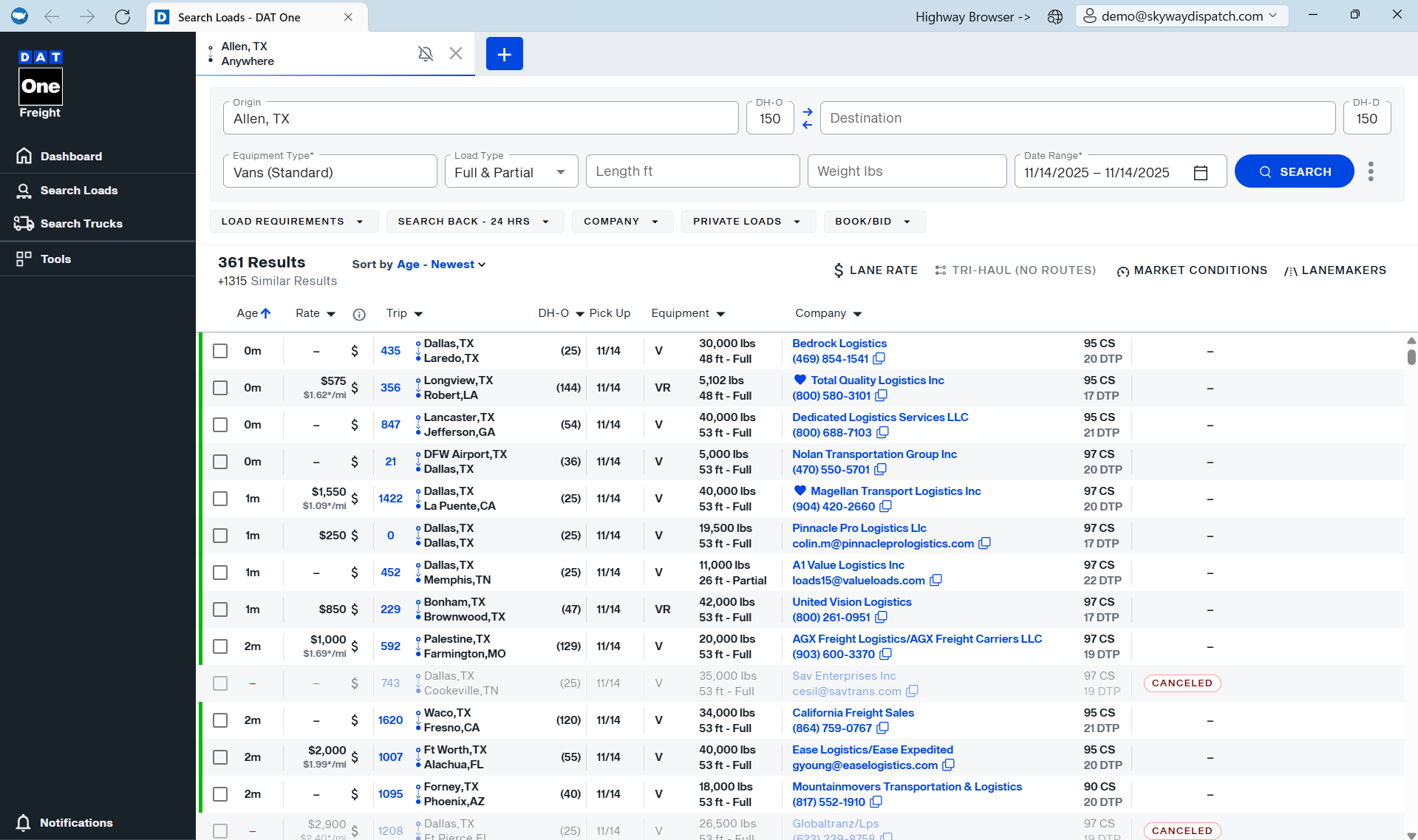Viewport: 1418px width, 840px height.
Task: Check the checkbox for the Dallas to Laredo load
Action: [x=219, y=351]
